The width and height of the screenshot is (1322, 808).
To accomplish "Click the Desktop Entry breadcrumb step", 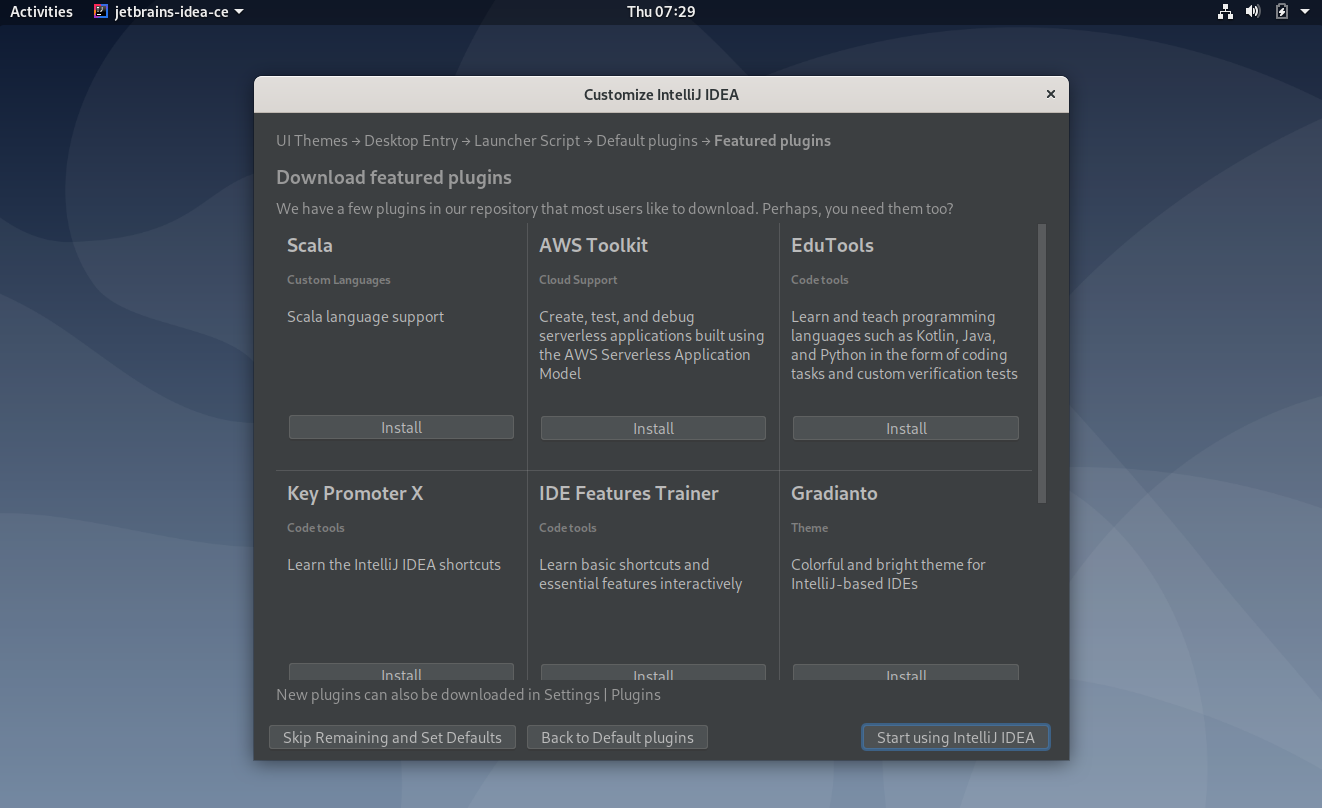I will coord(411,141).
